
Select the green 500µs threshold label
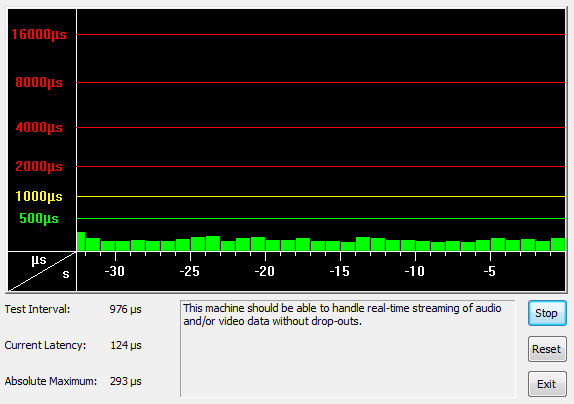tap(39, 218)
